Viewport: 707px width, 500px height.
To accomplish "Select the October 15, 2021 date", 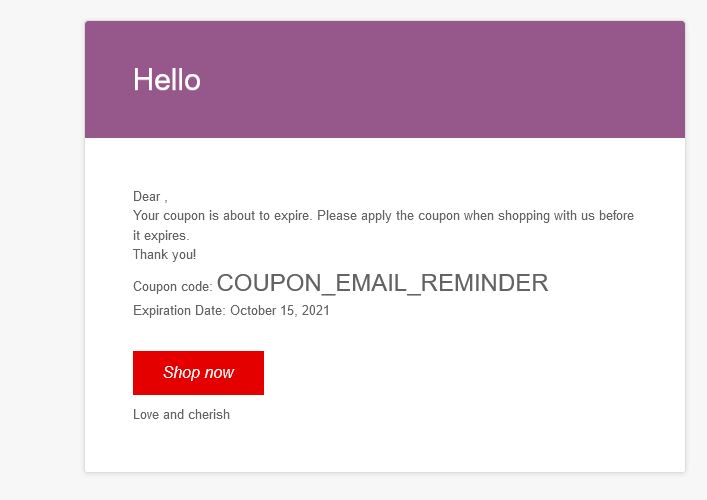I will tap(280, 311).
